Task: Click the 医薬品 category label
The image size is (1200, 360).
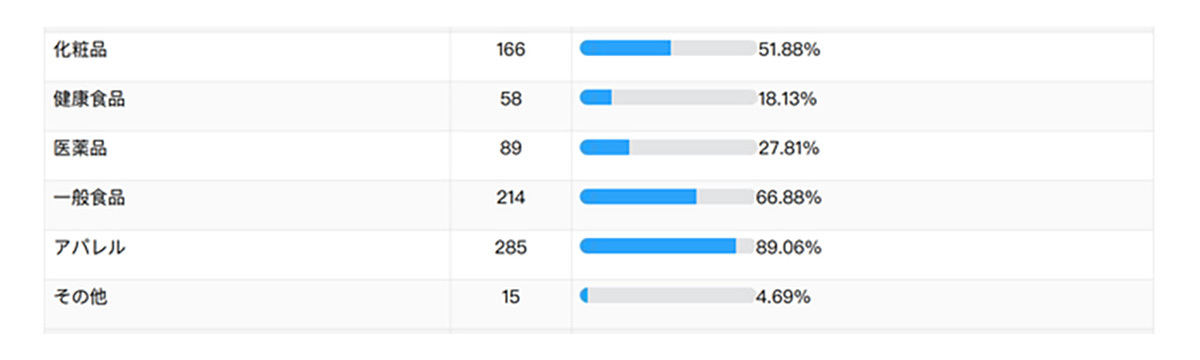Action: pos(80,148)
